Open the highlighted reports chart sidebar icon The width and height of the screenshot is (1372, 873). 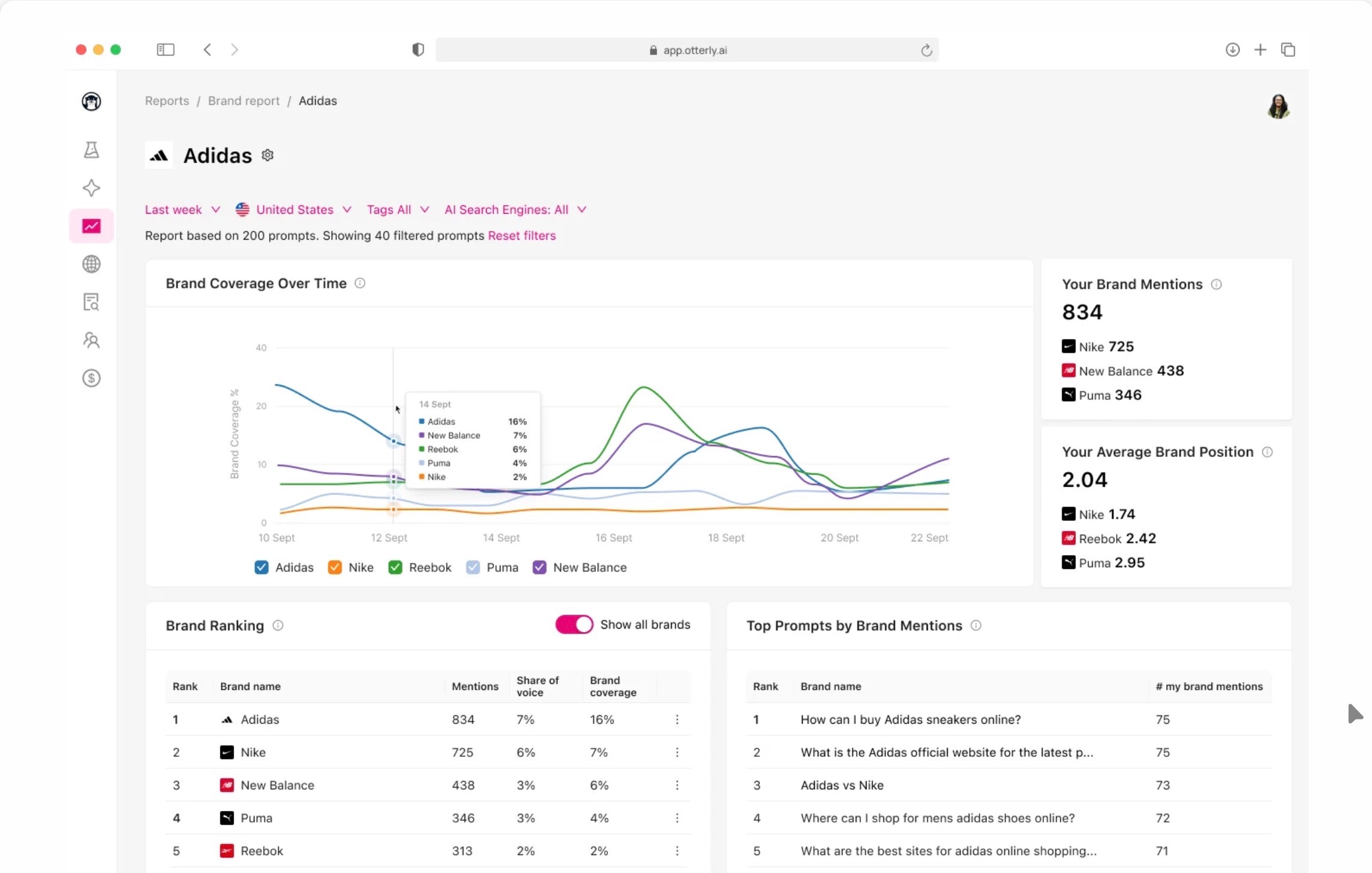(91, 226)
